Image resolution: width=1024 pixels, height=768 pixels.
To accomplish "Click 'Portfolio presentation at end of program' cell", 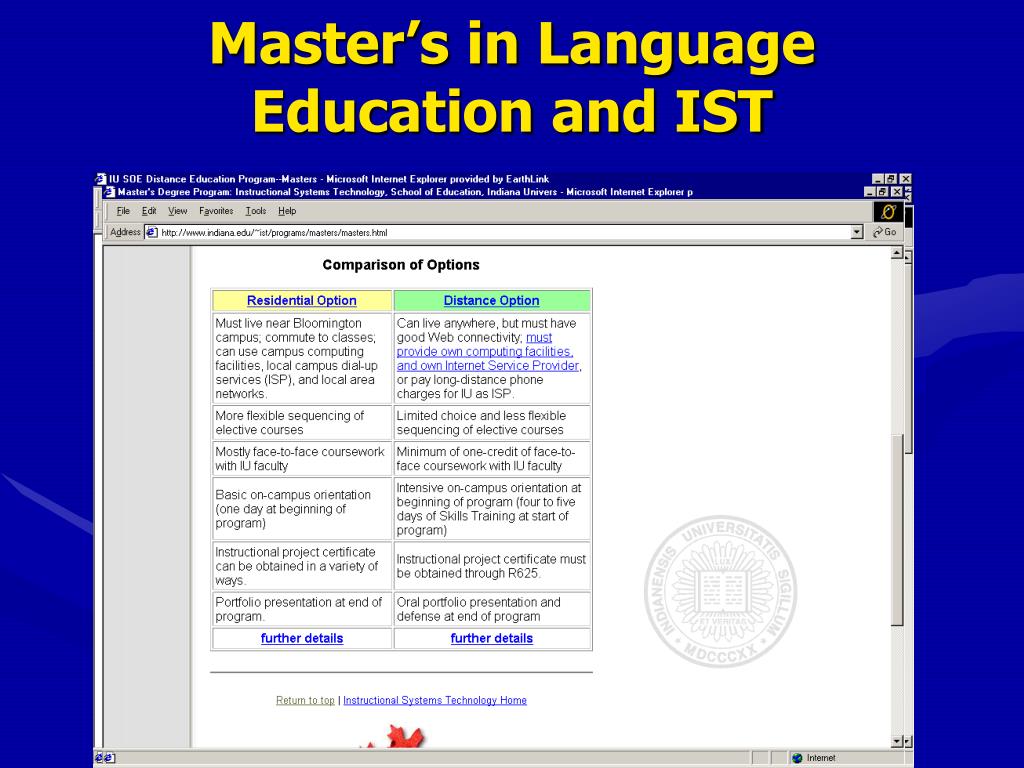I will (302, 609).
